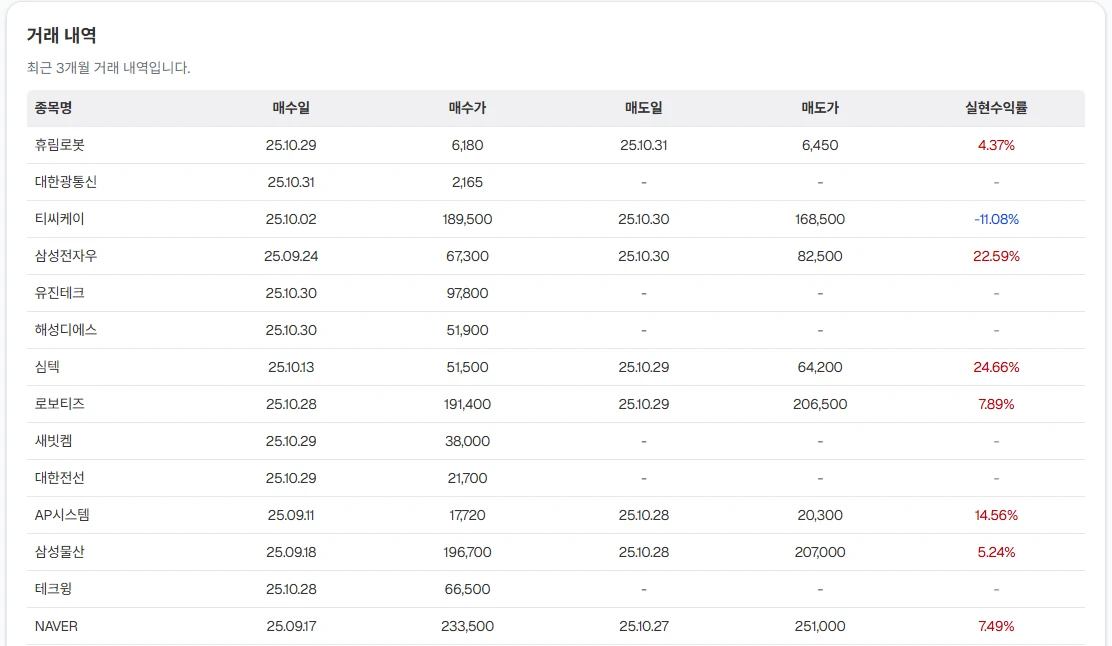Click the 거래 내역 section title
The width and height of the screenshot is (1112, 646).
[x=62, y=36]
